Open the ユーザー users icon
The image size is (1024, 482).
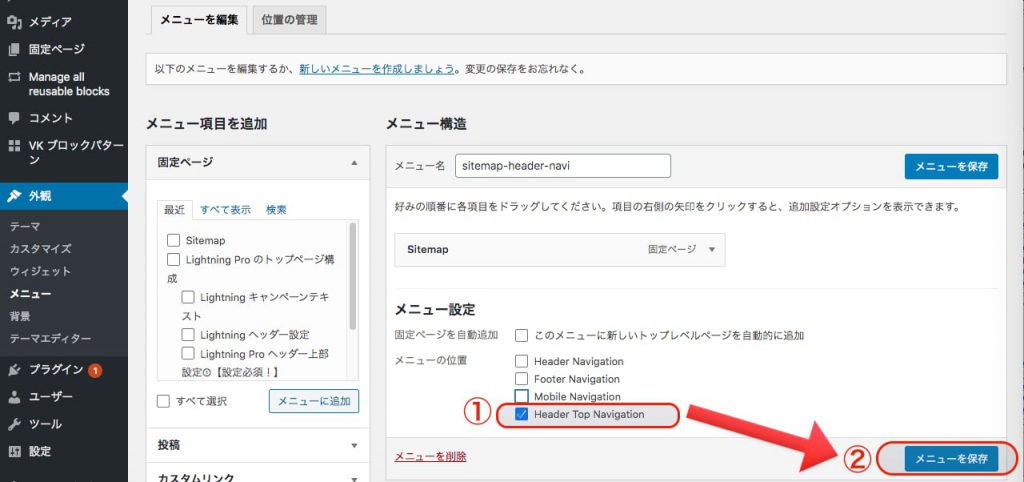[14, 397]
